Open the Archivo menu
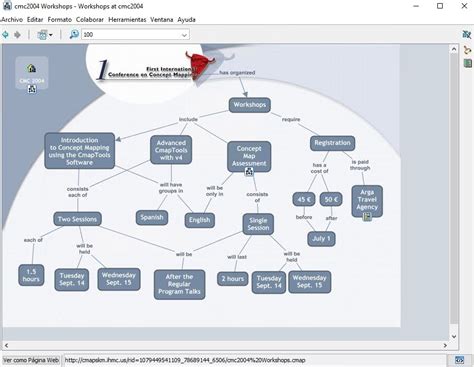Image resolution: width=474 pixels, height=367 pixels. point(12,20)
